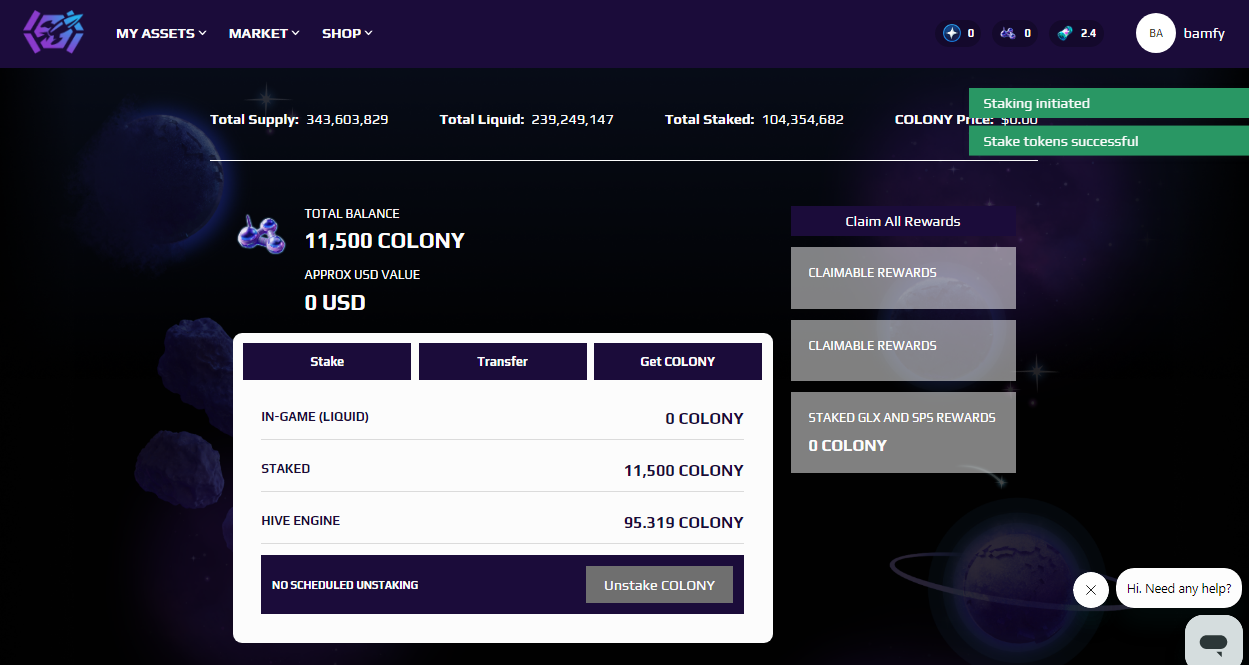Select the Stake tab
This screenshot has height=665, width=1249.
coord(327,362)
